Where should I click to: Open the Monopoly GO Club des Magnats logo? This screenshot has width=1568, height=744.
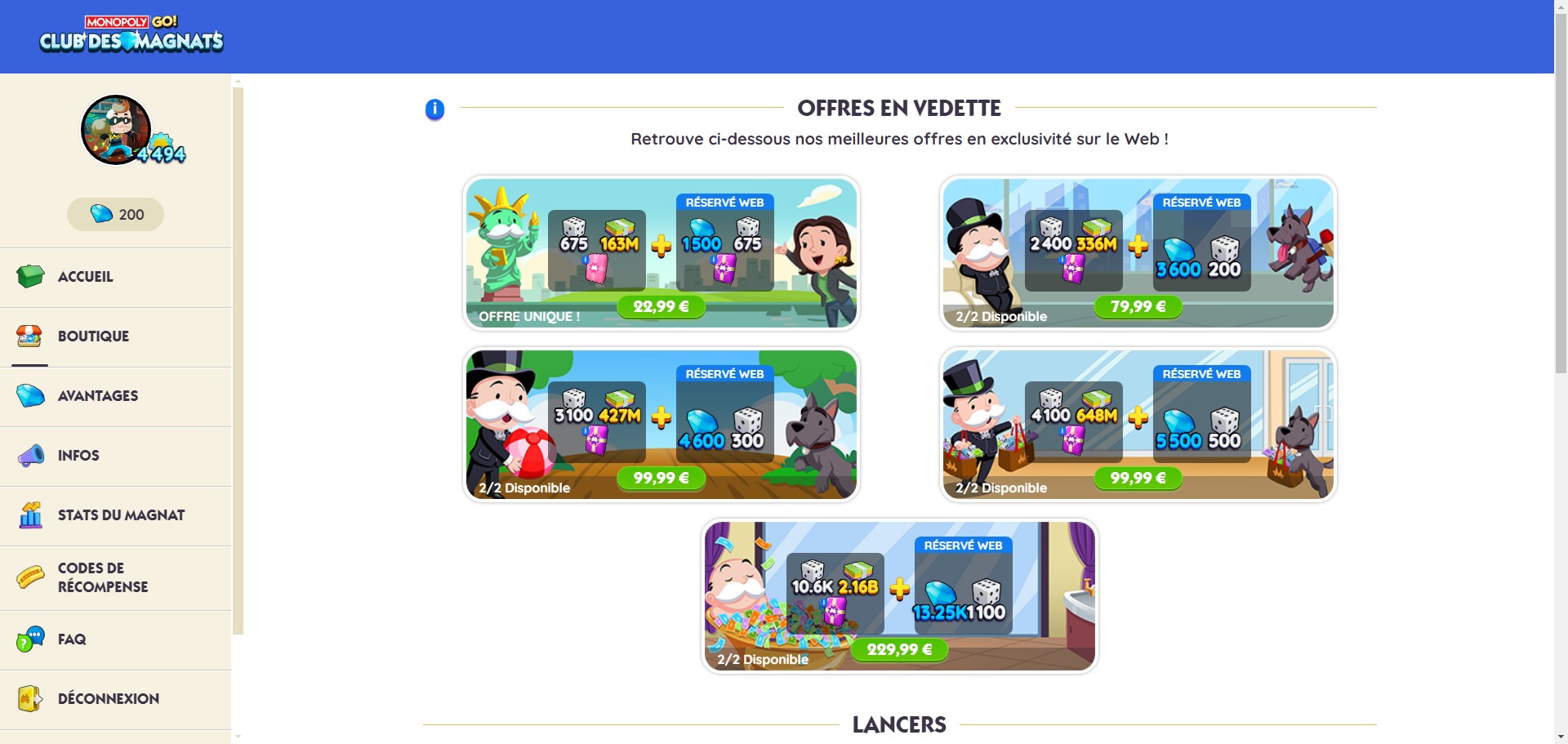131,34
